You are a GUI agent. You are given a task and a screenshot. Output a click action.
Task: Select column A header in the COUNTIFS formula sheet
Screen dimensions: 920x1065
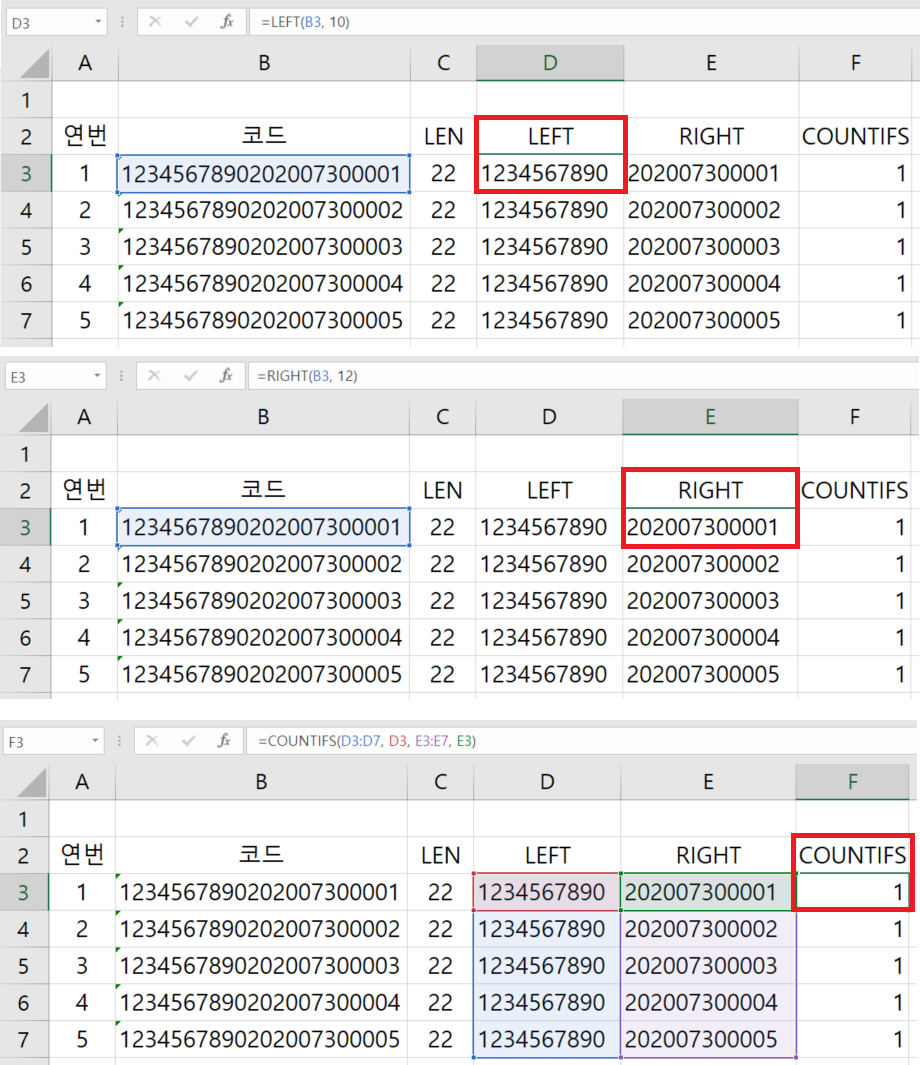tap(82, 782)
